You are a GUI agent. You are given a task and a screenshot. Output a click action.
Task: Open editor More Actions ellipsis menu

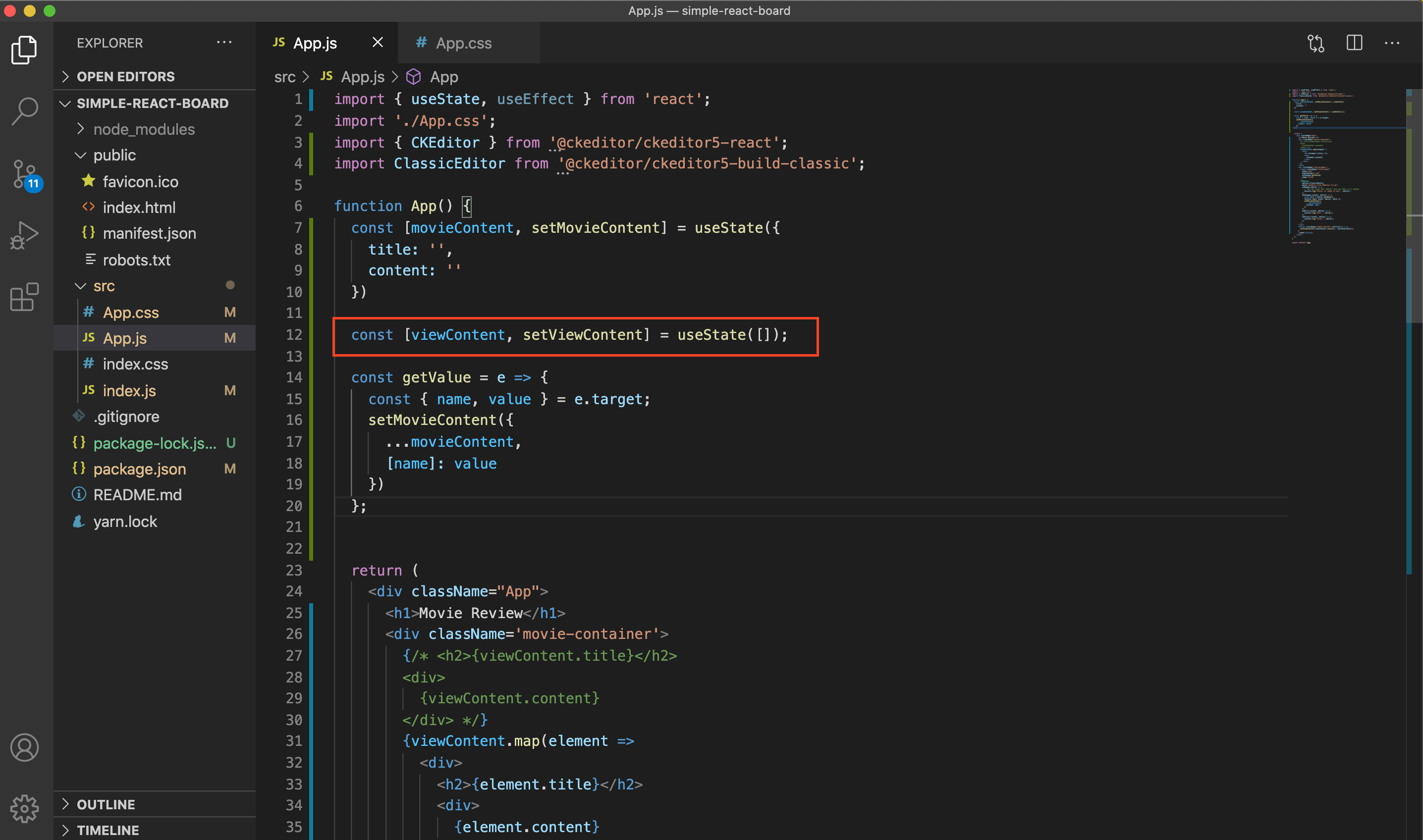pyautogui.click(x=1392, y=43)
